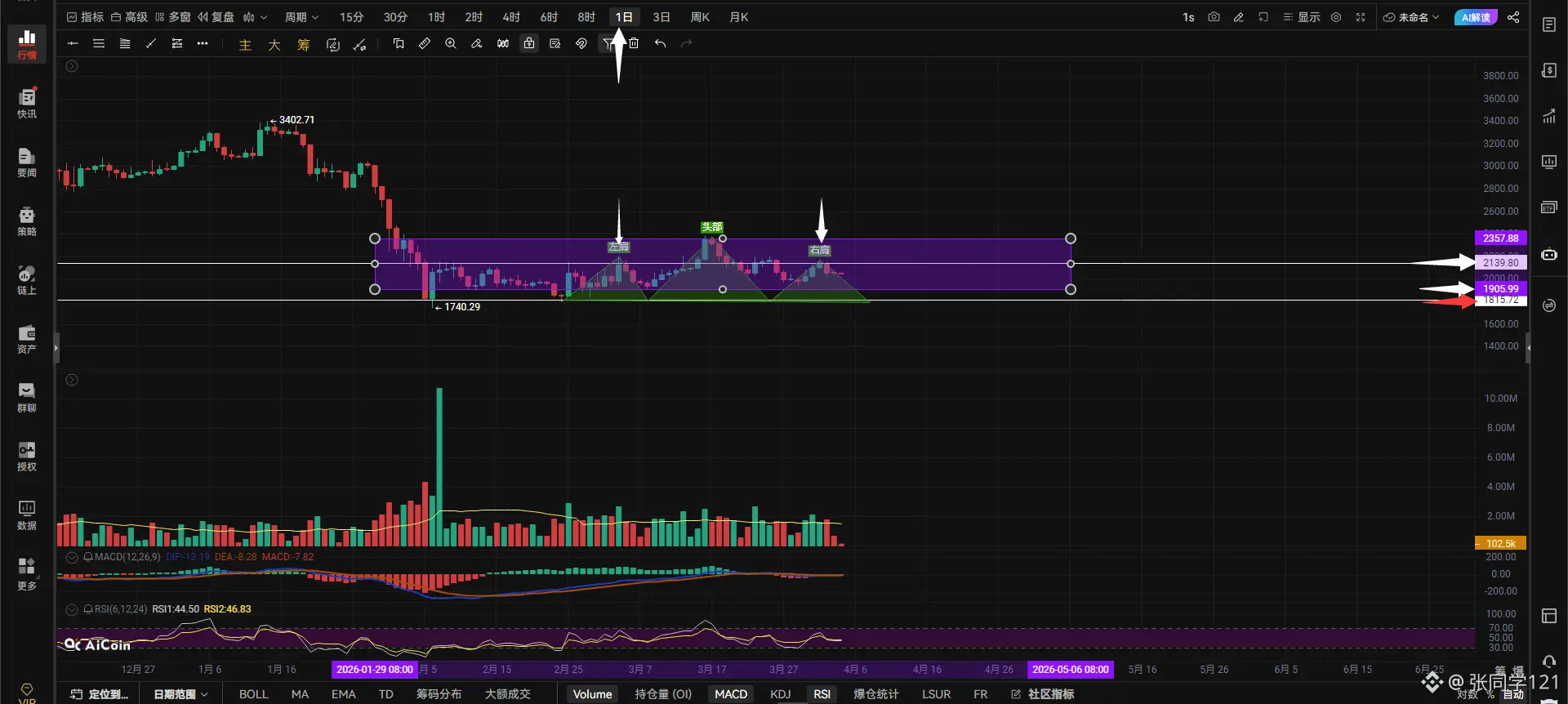Enable the KDJ indicator
Screen dimensions: 1568x704
coord(780,694)
